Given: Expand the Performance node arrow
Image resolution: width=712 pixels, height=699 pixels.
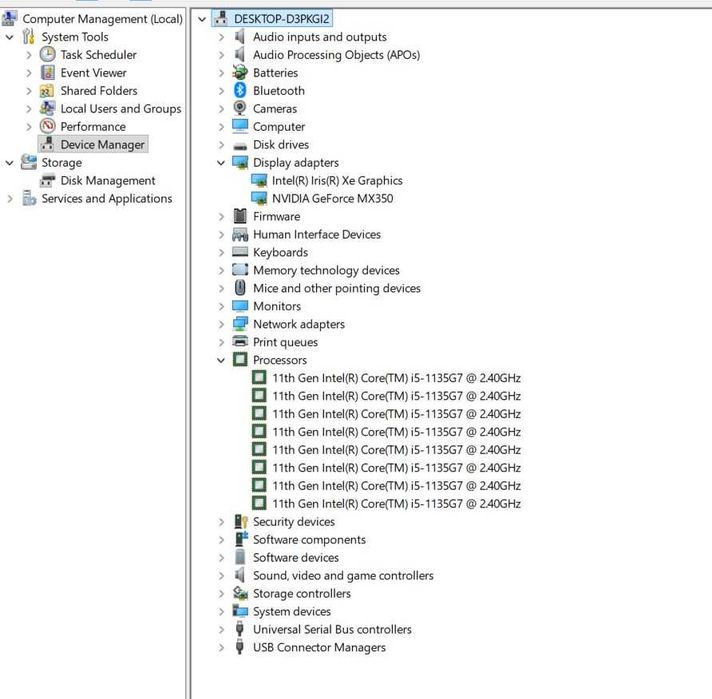Looking at the screenshot, I should [29, 127].
